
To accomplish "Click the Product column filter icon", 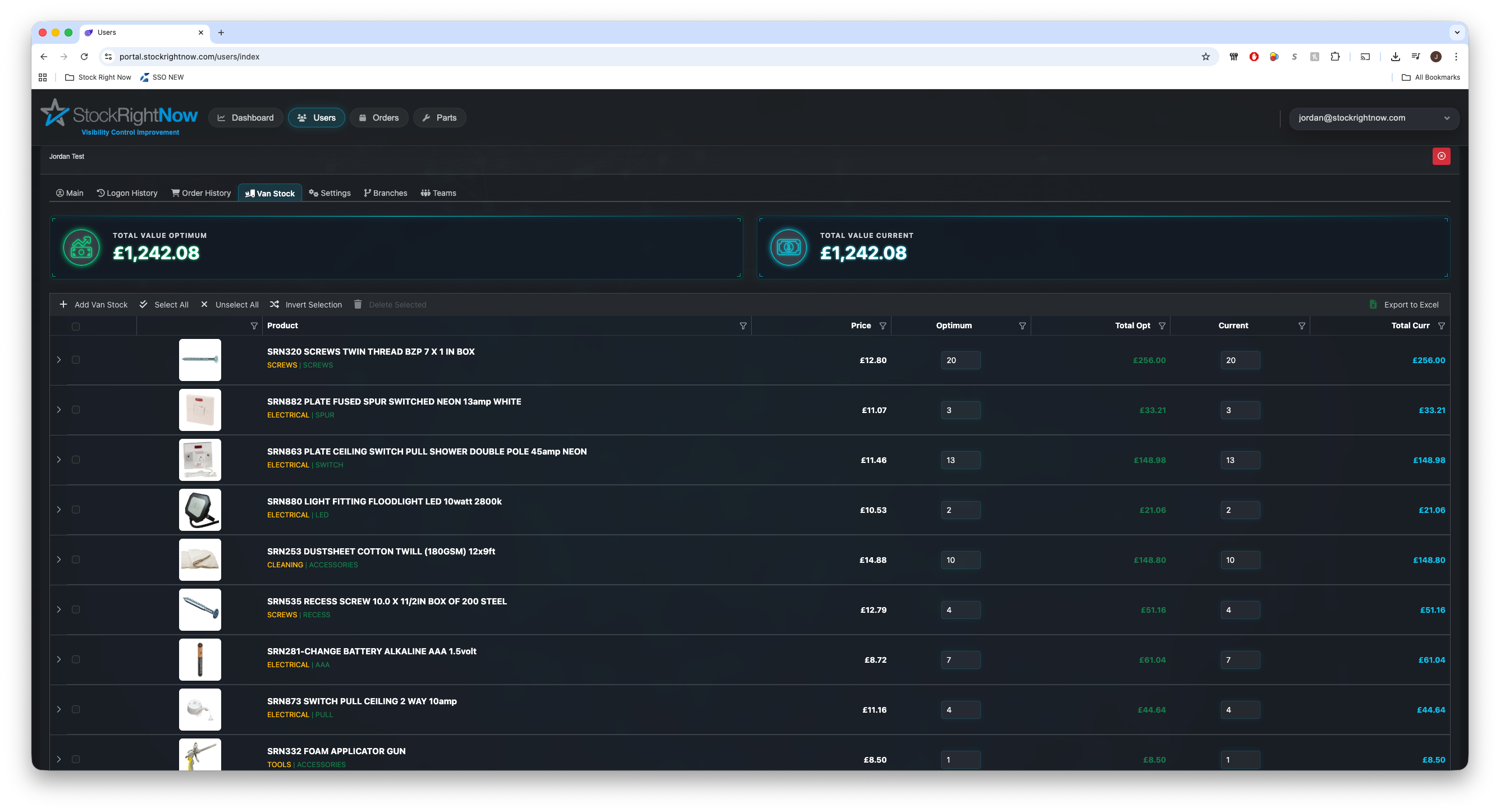I will (x=743, y=326).
